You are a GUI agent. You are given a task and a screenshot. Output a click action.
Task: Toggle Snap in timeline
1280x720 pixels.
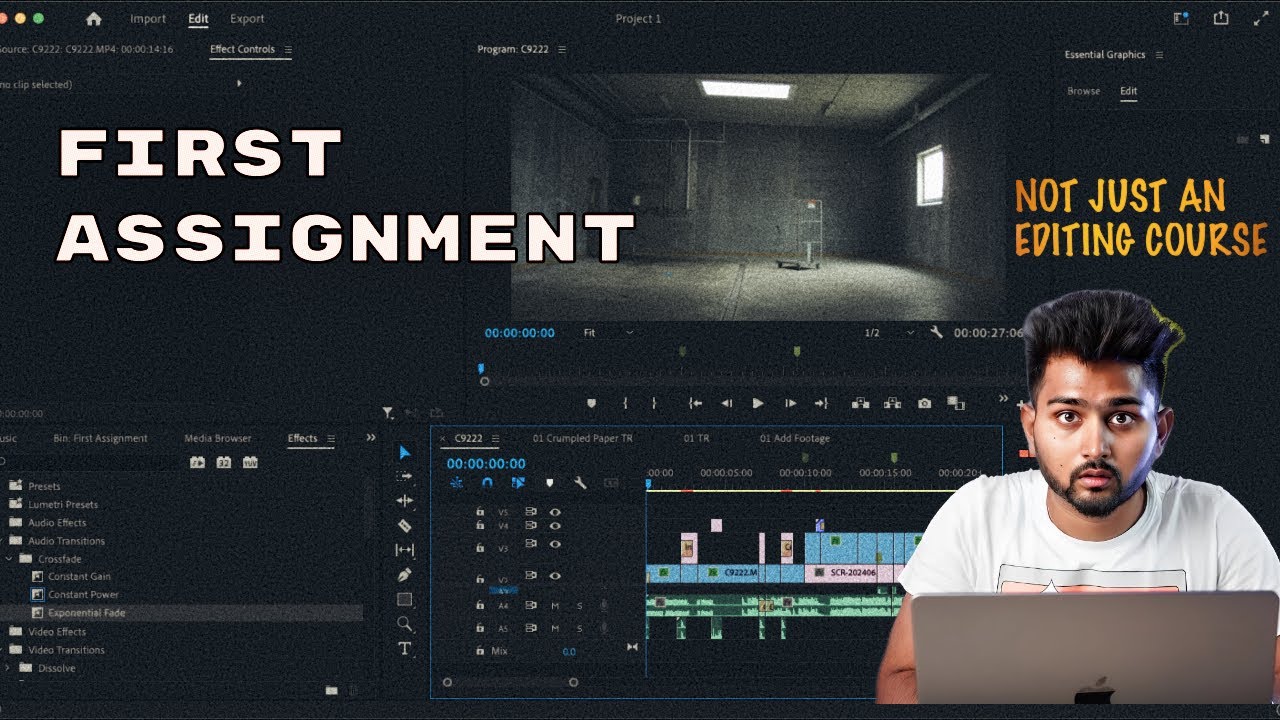487,482
